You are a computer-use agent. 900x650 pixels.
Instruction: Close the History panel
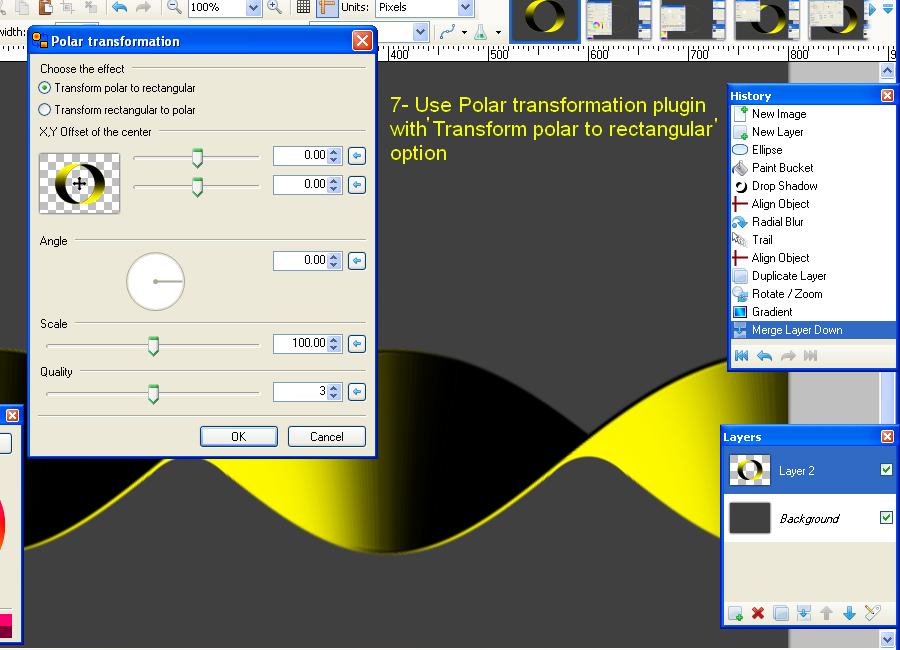click(887, 95)
